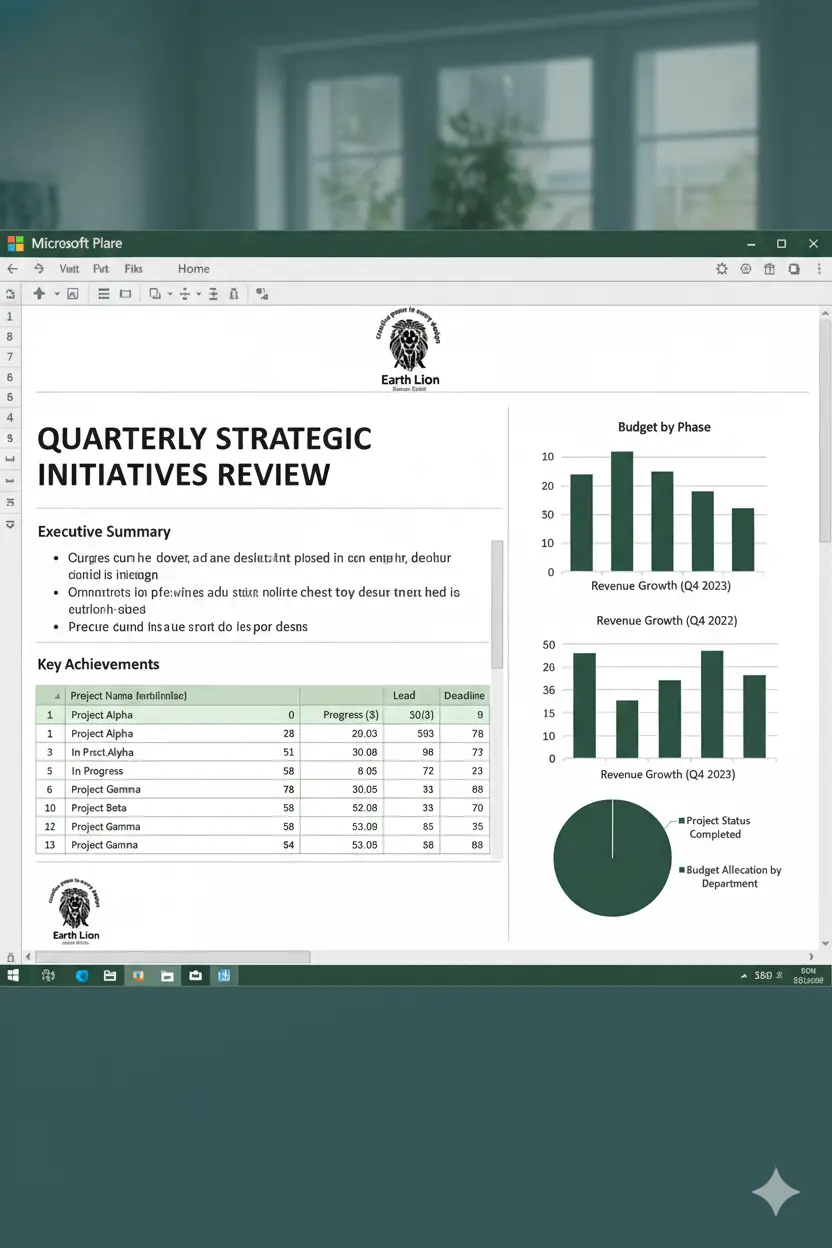
Task: Open the Home tab
Action: (194, 269)
